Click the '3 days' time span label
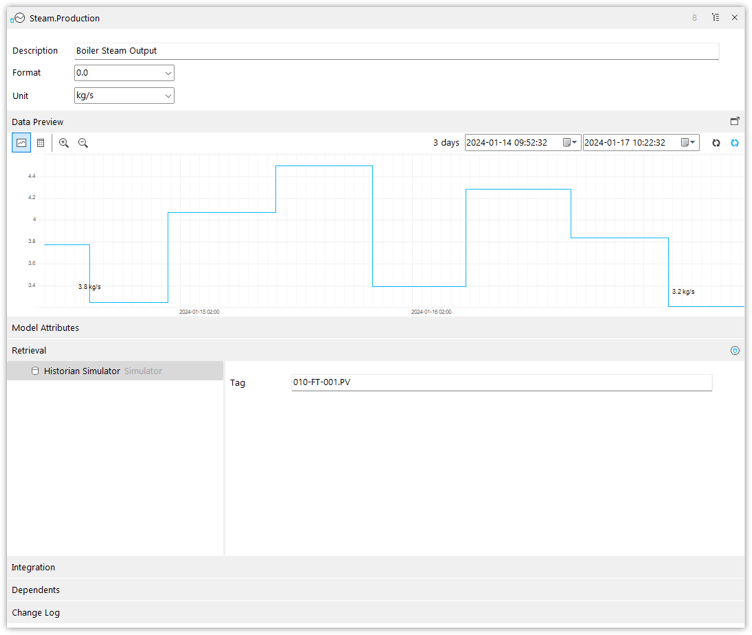Screen dimensions: 752x635 click(x=446, y=143)
